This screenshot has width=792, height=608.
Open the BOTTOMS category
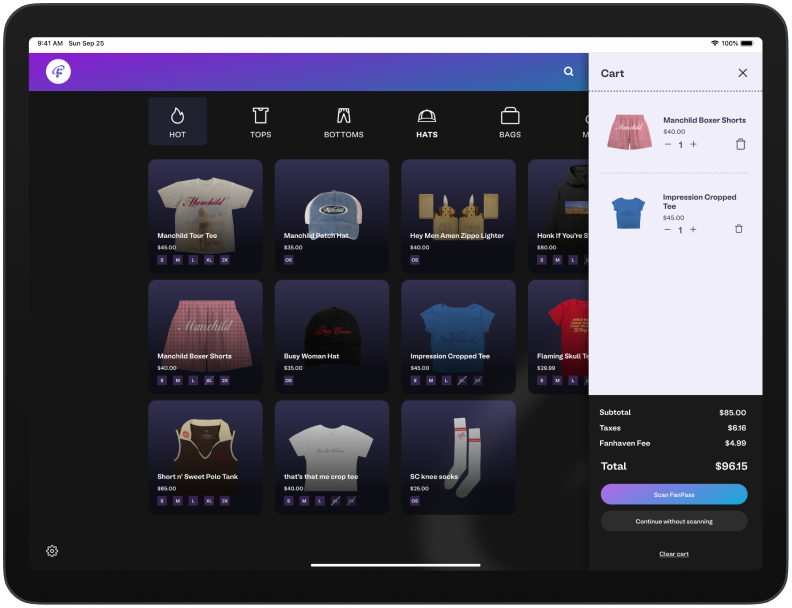(343, 121)
